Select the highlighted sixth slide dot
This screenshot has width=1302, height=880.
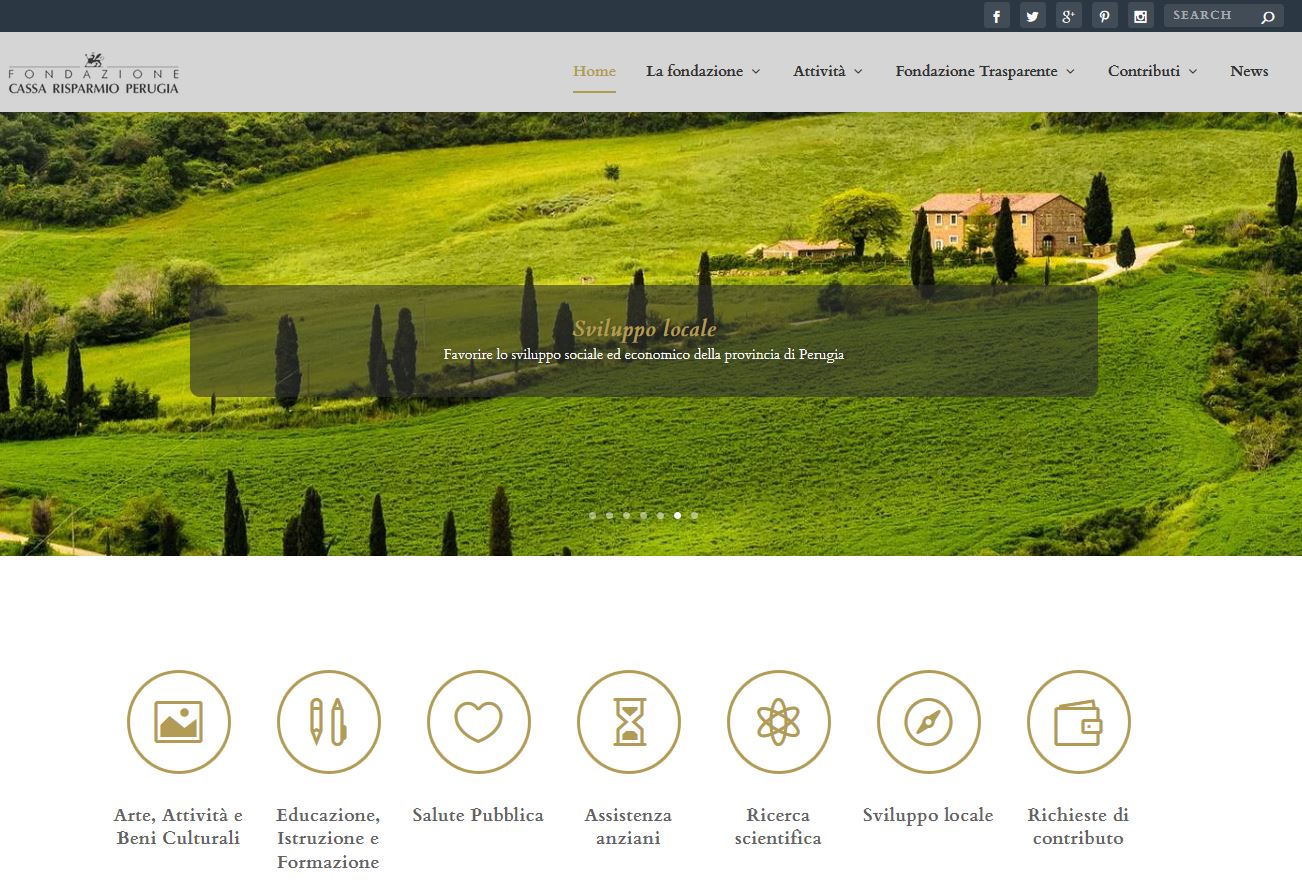coord(677,516)
